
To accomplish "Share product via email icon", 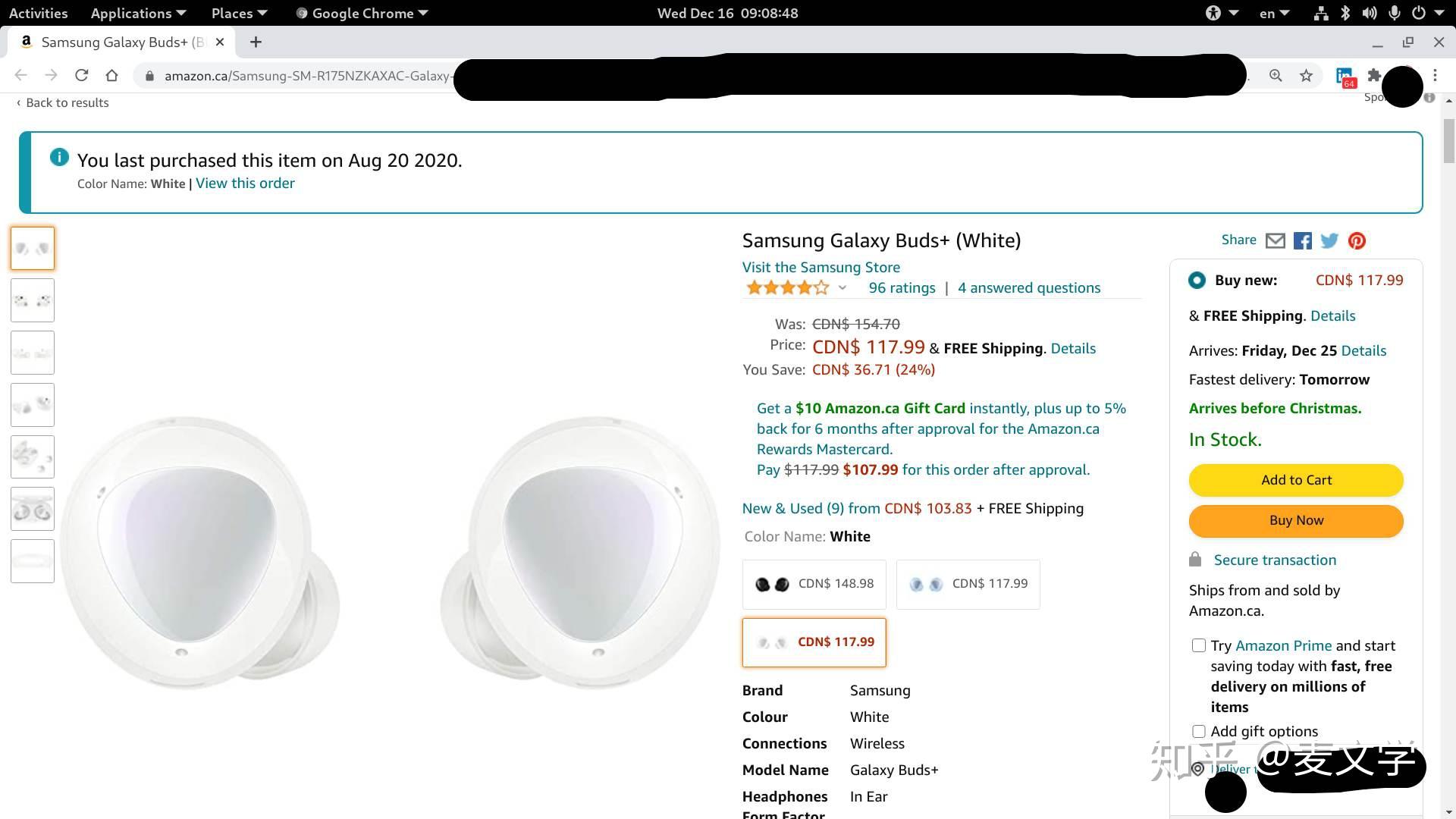I will click(1276, 241).
